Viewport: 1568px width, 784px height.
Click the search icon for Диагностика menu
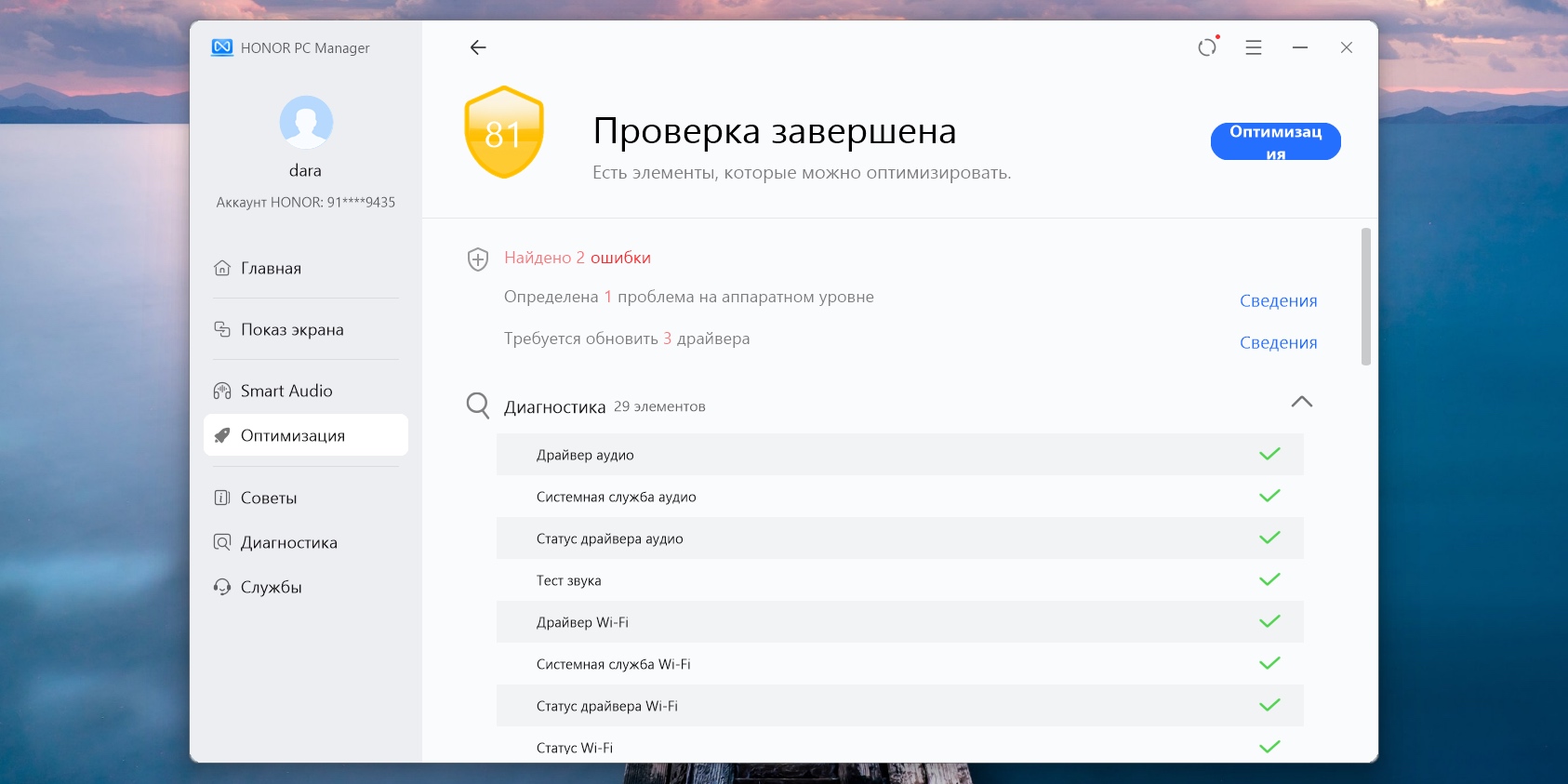pyautogui.click(x=222, y=542)
